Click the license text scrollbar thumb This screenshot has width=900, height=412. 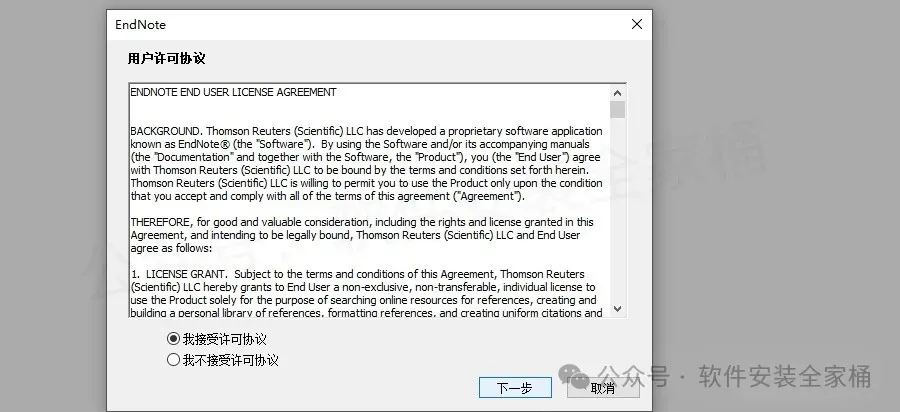click(x=618, y=110)
